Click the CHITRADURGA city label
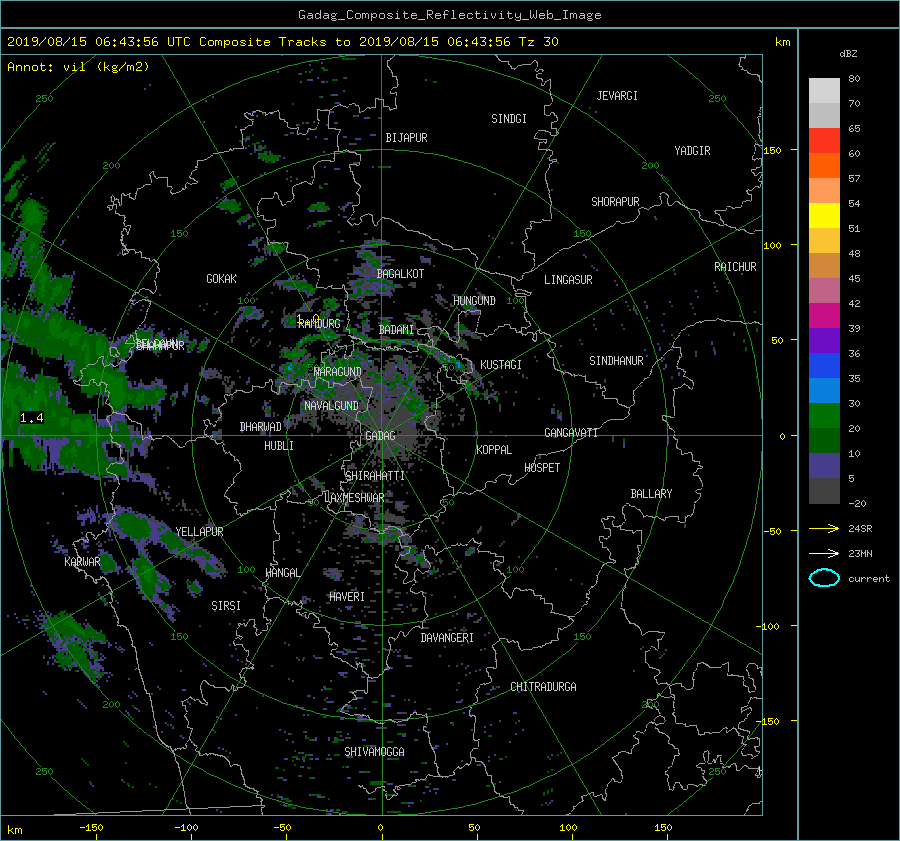 pyautogui.click(x=543, y=687)
